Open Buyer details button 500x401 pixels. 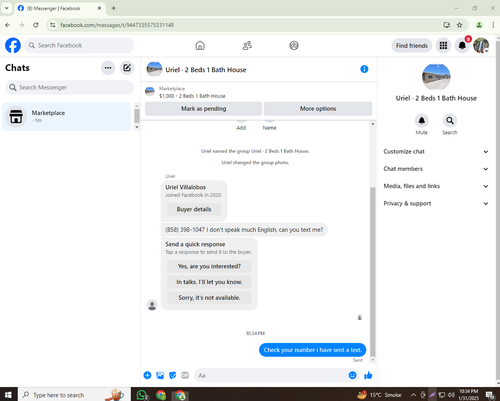point(194,209)
